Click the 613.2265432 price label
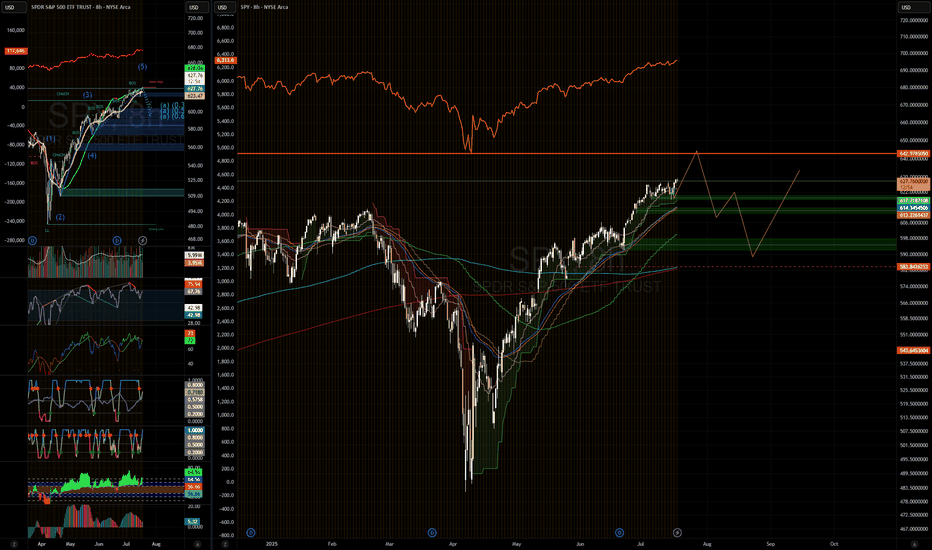932x550 pixels. [914, 215]
